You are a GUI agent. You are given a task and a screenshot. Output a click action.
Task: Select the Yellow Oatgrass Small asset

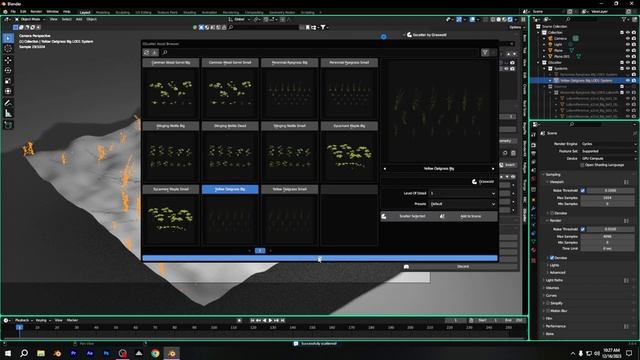point(289,189)
